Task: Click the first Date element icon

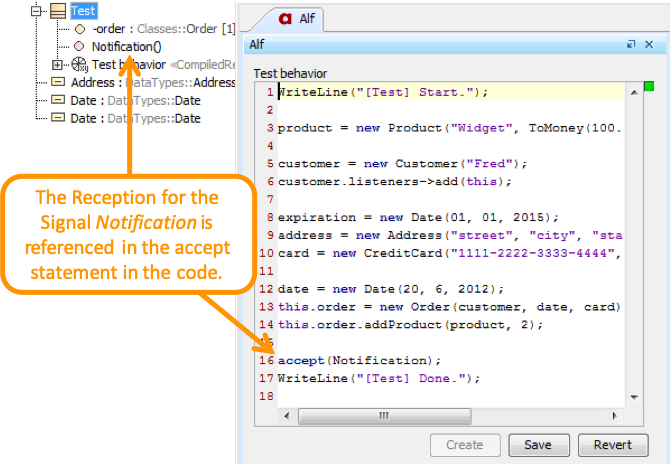Action: point(58,100)
